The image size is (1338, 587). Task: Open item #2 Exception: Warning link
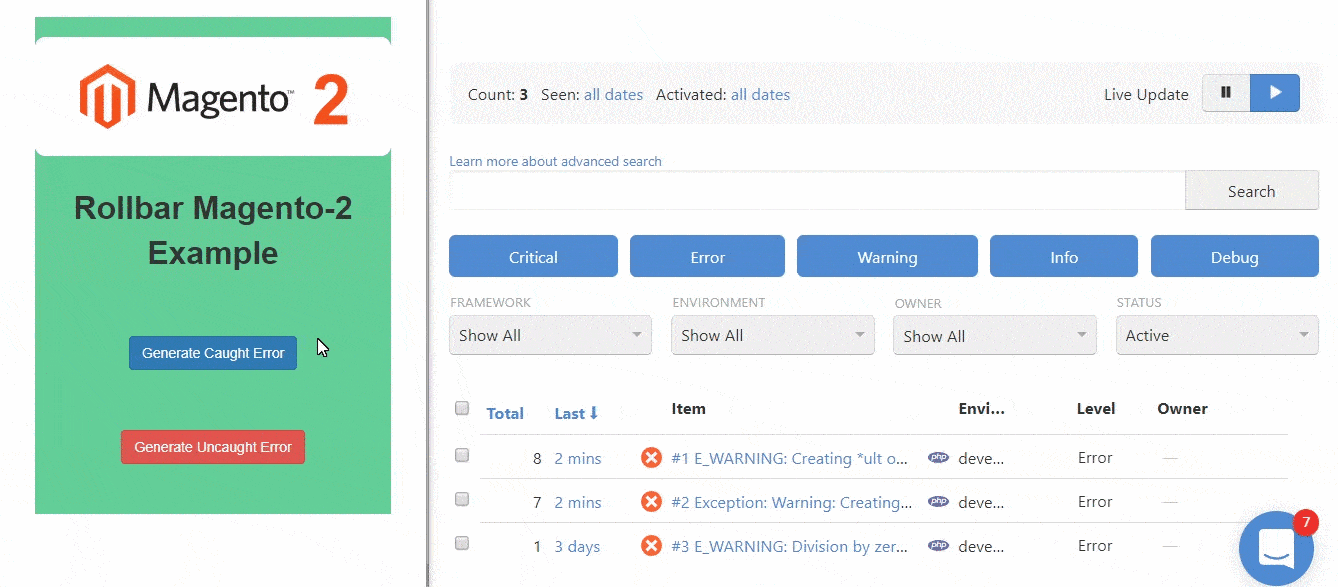(792, 502)
